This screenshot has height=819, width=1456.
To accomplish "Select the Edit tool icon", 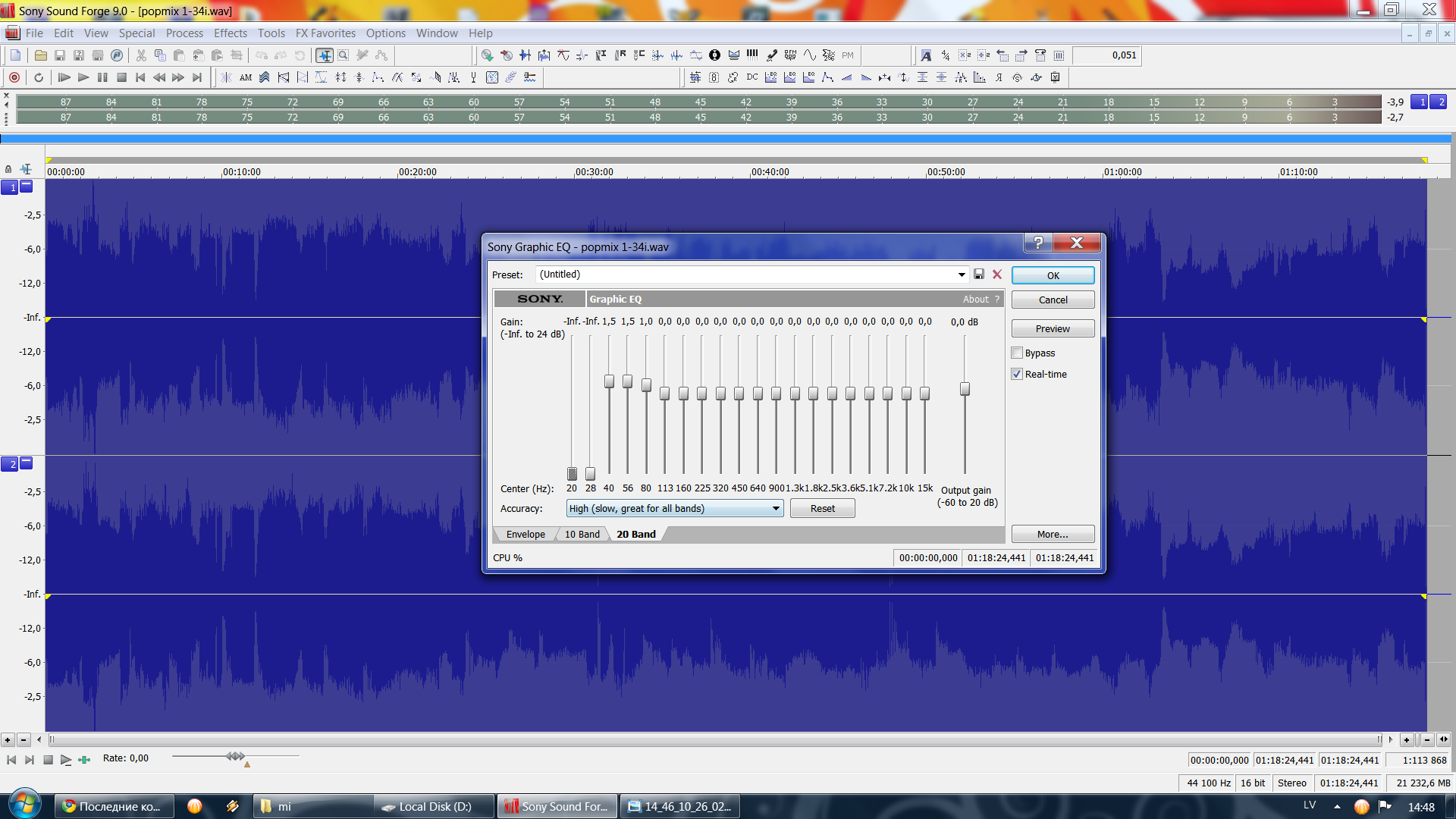I will pyautogui.click(x=325, y=55).
